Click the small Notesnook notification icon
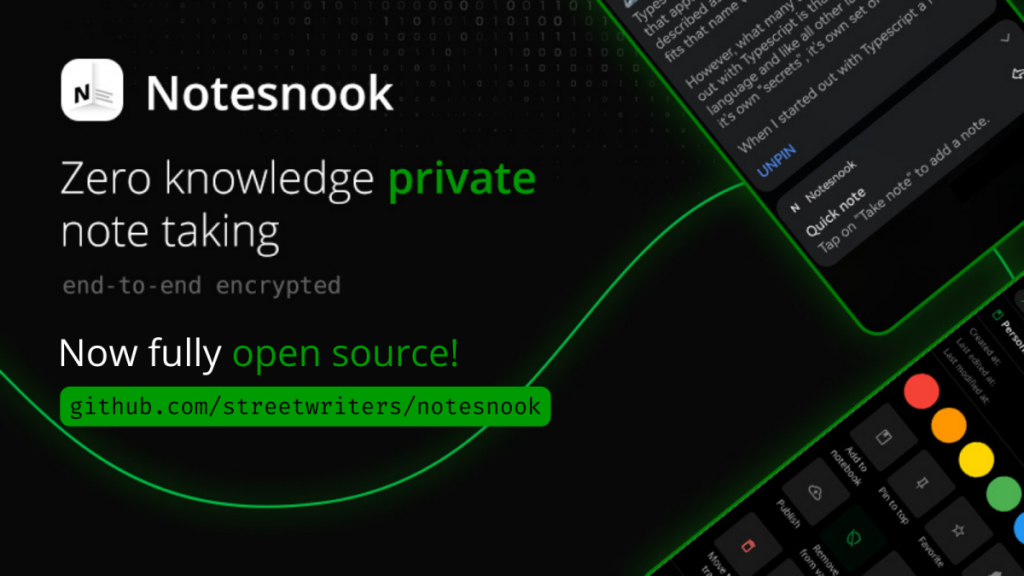Viewport: 1024px width, 576px height. point(795,208)
